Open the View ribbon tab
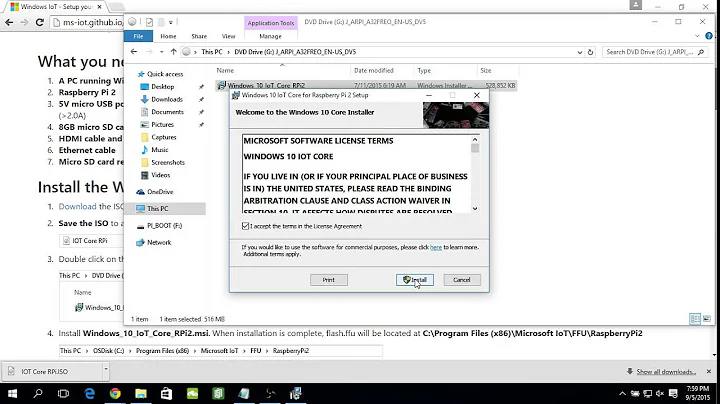The width and height of the screenshot is (720, 404). [x=228, y=36]
